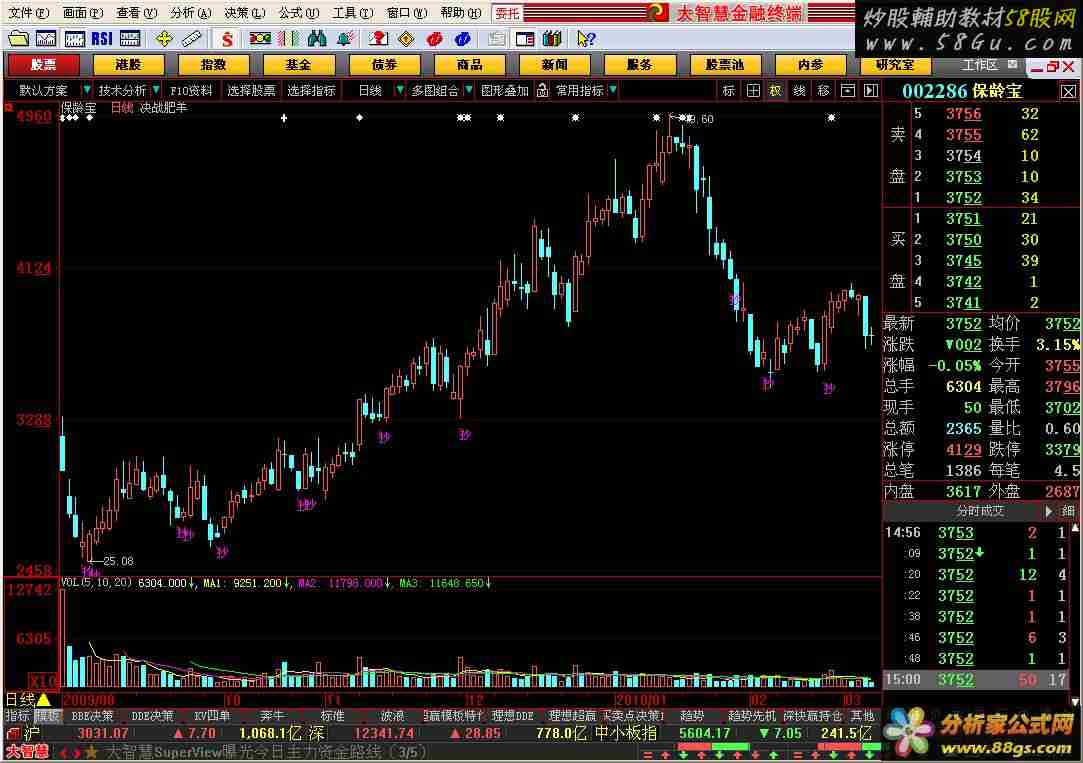Open the line chart toolbar icon
The width and height of the screenshot is (1083, 763).
46,39
